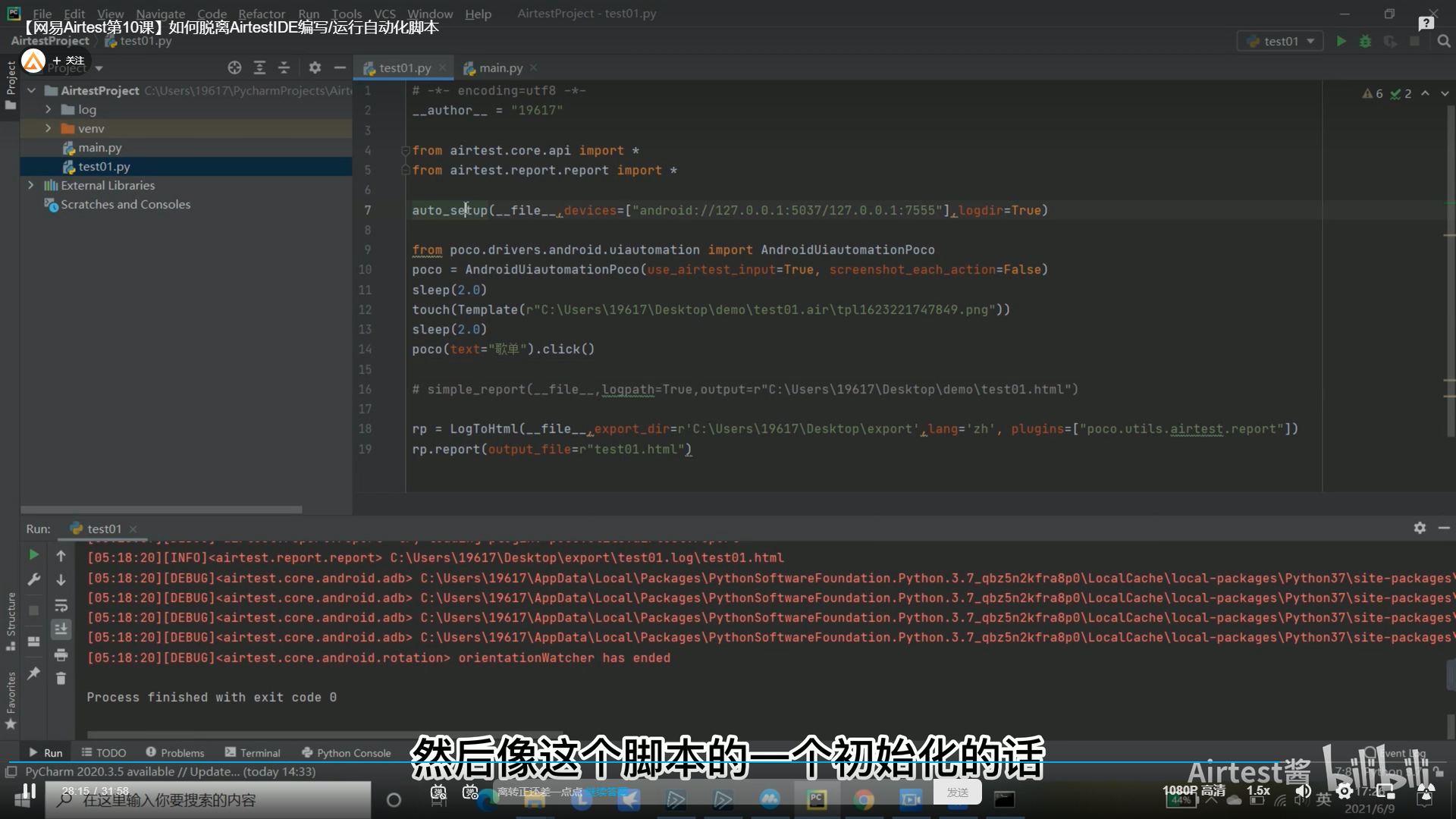Toggle pin tab in Run panel
The image size is (1456, 819).
coord(33,673)
